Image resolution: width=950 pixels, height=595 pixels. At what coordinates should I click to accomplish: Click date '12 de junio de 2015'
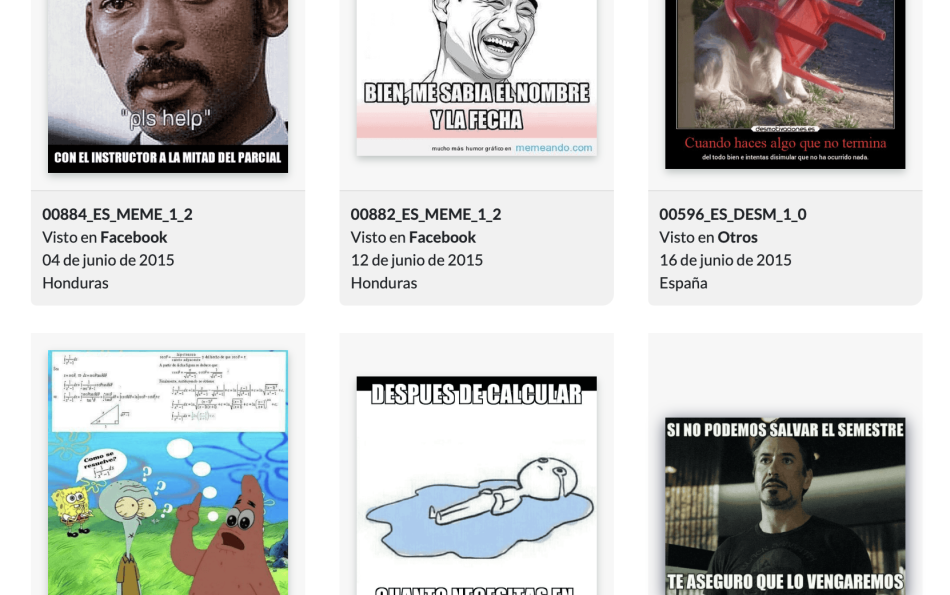pyautogui.click(x=417, y=260)
